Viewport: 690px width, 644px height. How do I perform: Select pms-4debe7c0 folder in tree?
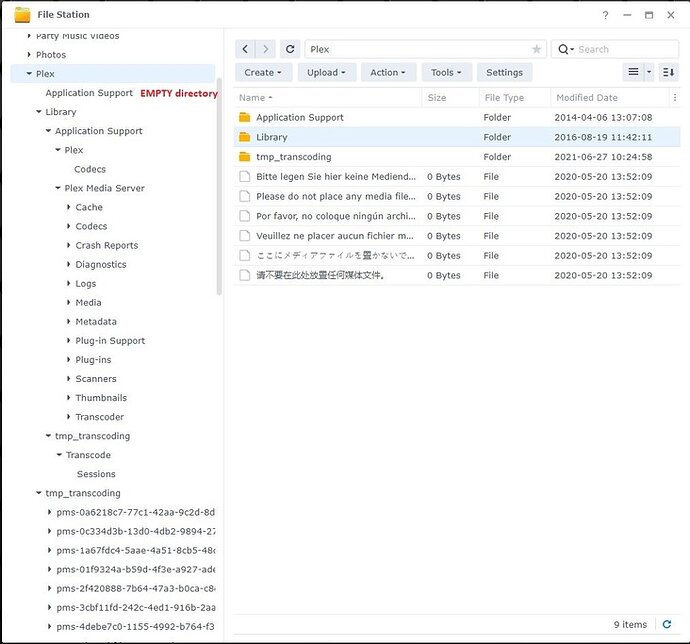click(x=136, y=626)
